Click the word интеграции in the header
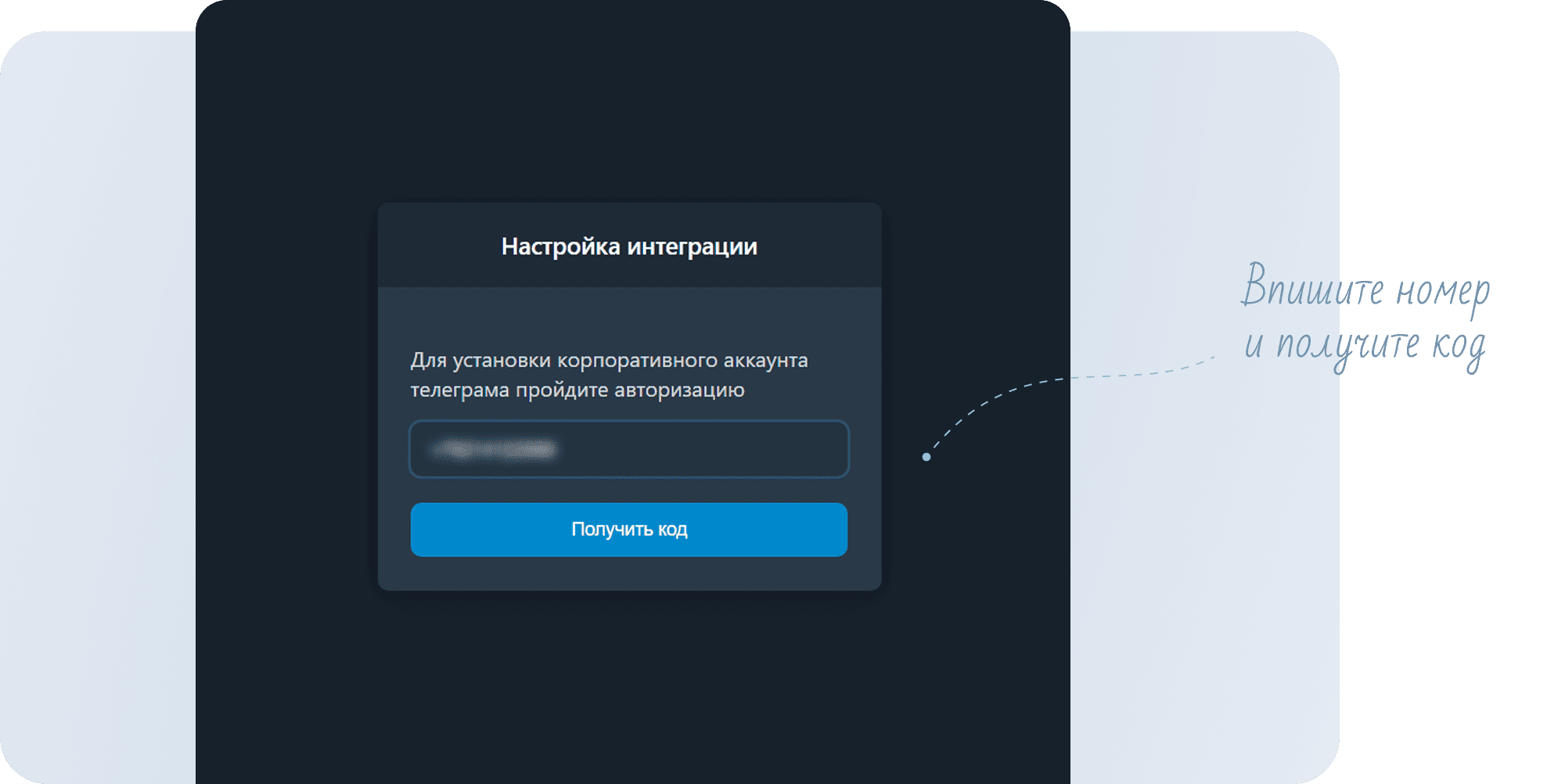Image resolution: width=1565 pixels, height=784 pixels. point(692,246)
